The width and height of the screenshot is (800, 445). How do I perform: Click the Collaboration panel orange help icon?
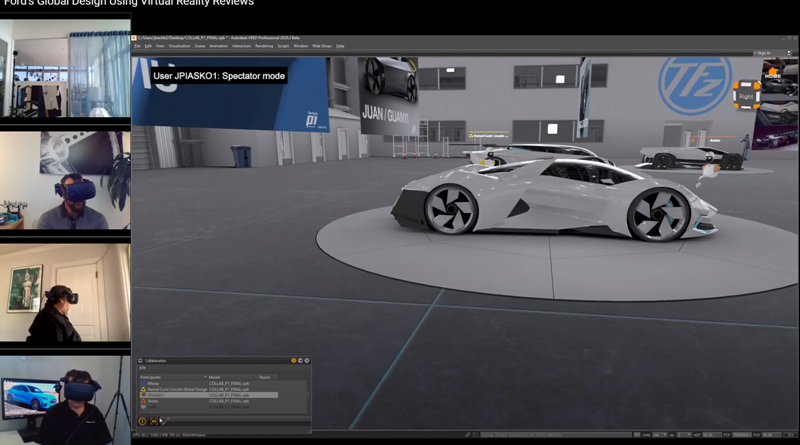294,361
